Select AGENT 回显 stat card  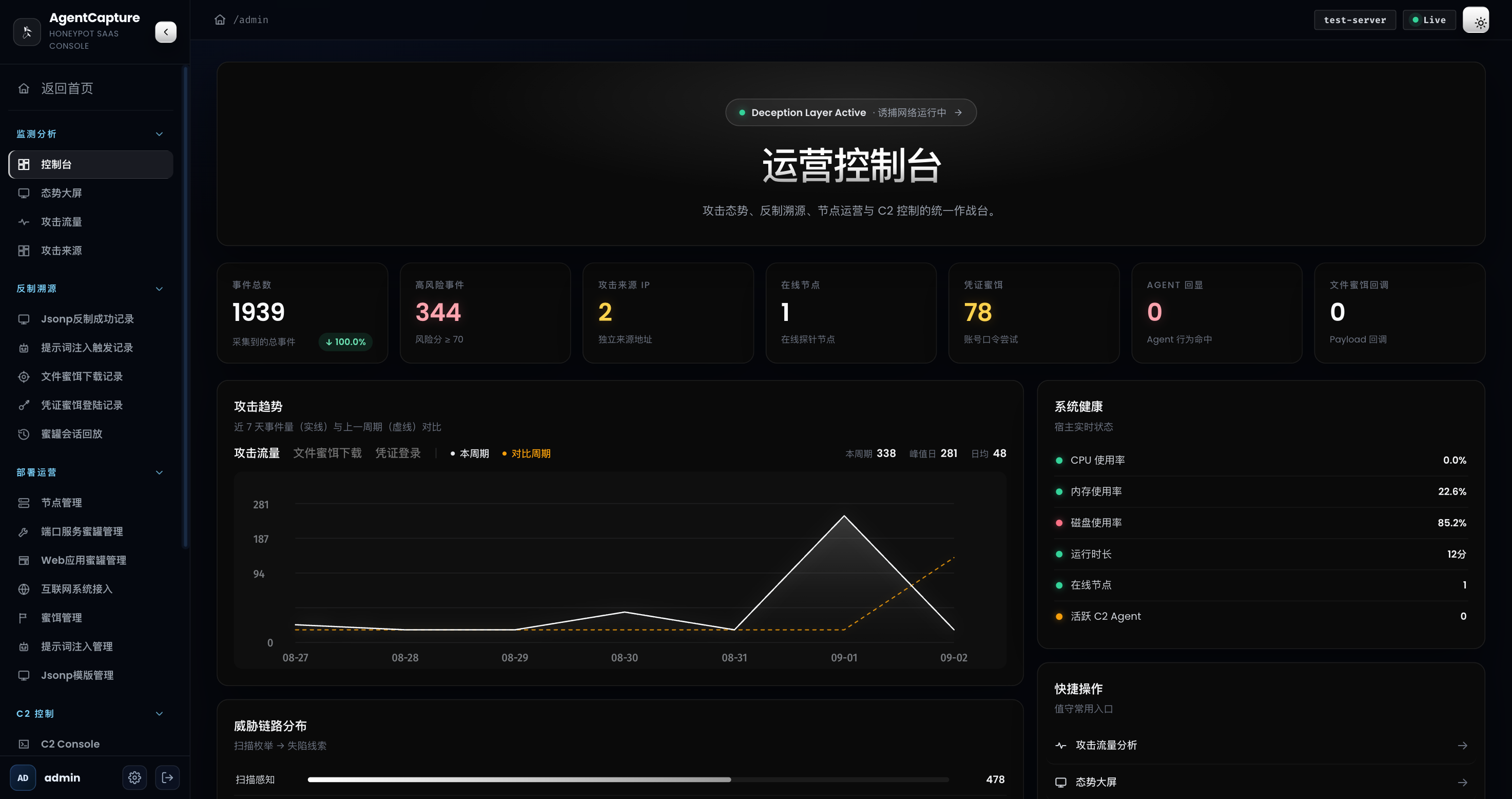(1216, 313)
